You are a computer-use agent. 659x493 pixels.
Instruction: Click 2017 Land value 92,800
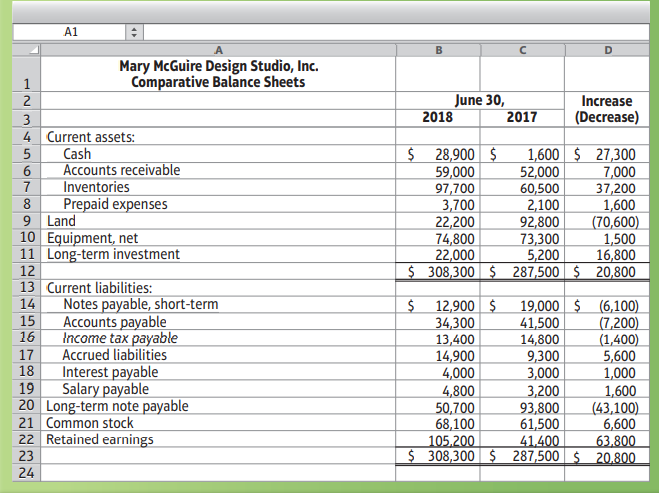(x=540, y=221)
